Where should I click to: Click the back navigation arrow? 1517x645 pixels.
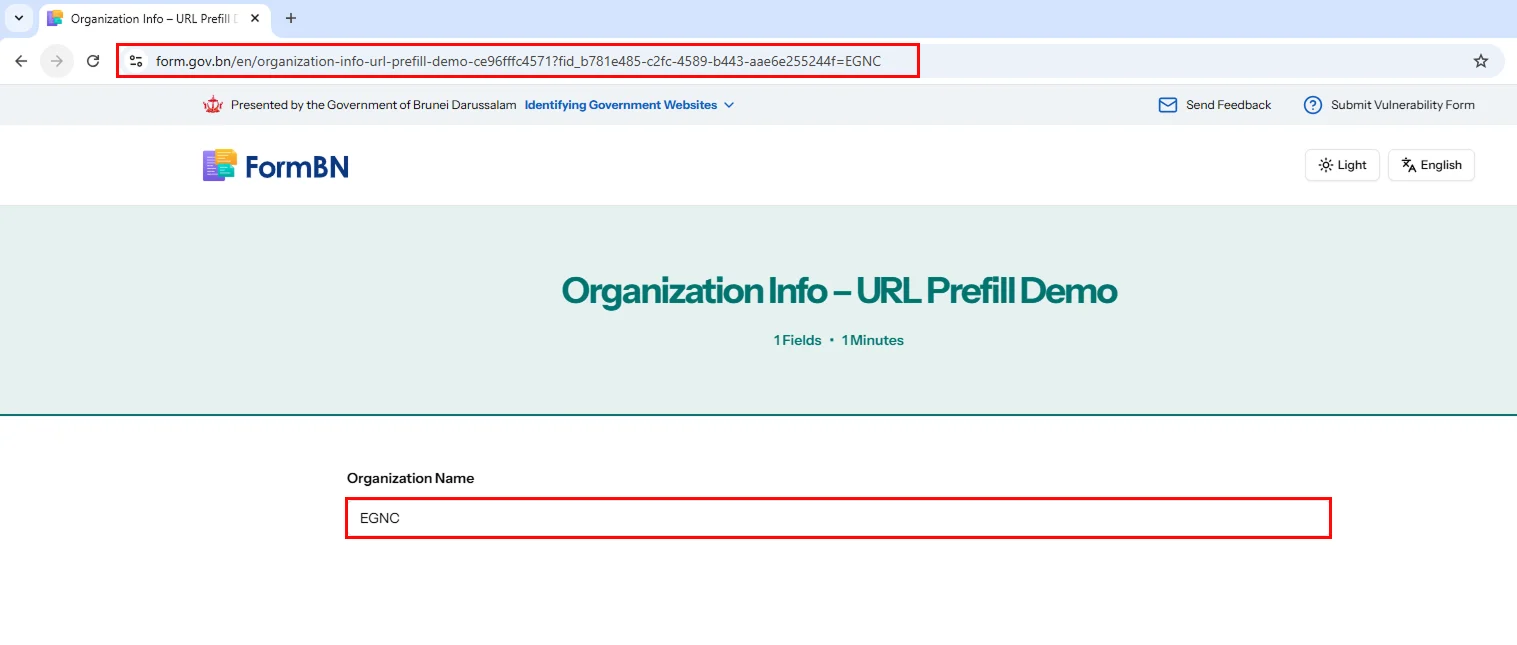[x=21, y=61]
